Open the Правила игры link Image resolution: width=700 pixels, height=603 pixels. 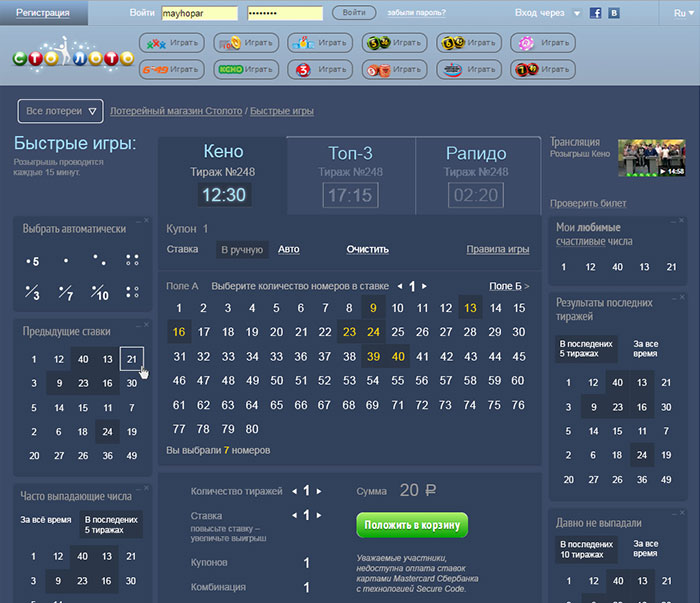pos(497,249)
